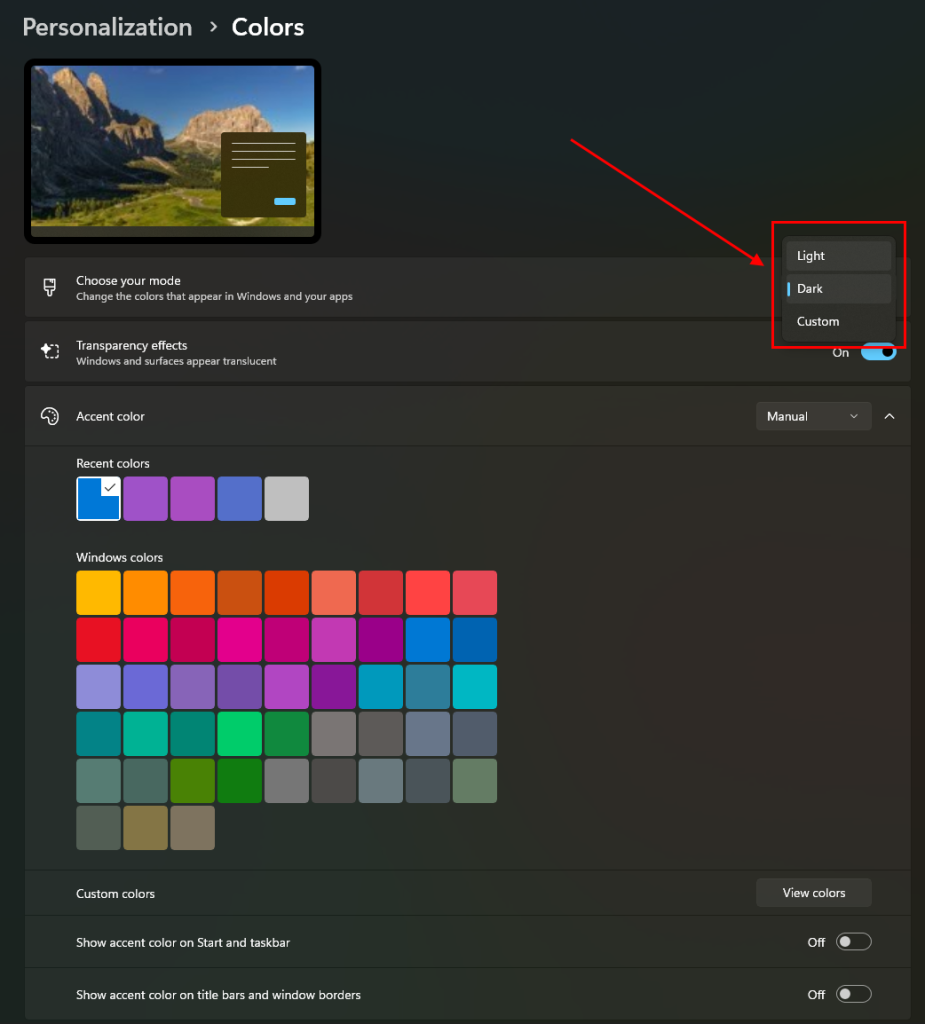
Task: Select the bright mint green Windows color swatch
Action: coord(239,734)
